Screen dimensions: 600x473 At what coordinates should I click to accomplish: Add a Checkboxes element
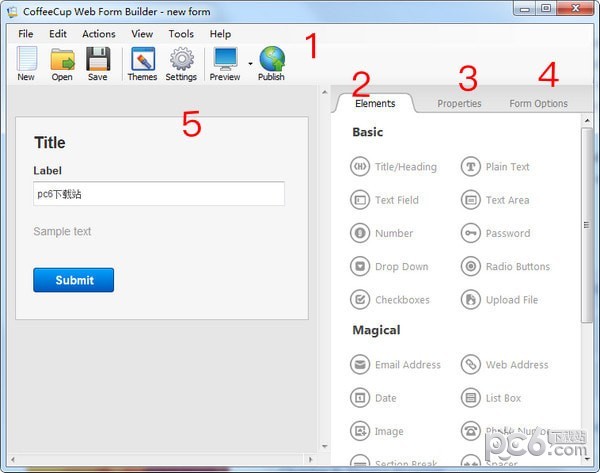click(390, 300)
